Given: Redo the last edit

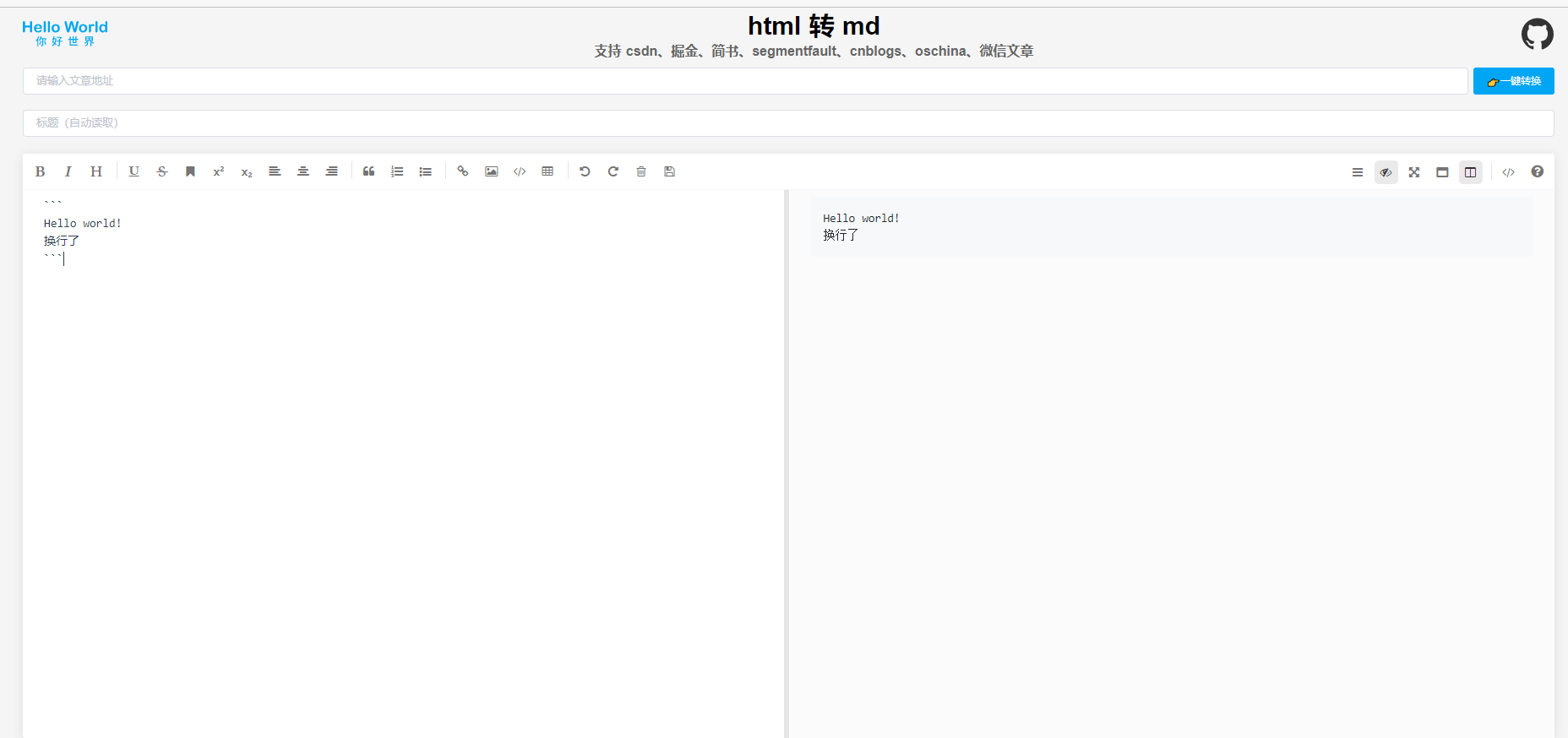Looking at the screenshot, I should coord(613,171).
